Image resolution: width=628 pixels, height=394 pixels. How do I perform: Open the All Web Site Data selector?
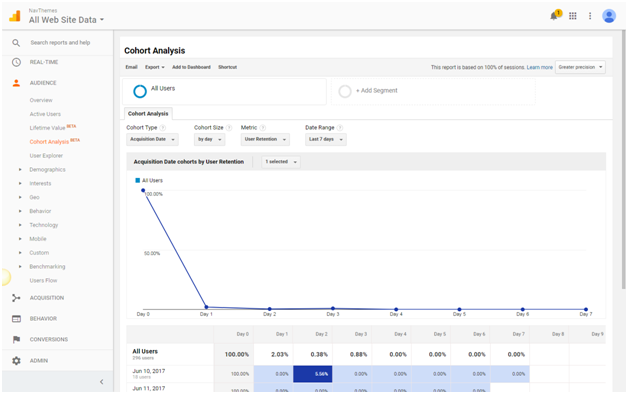tap(66, 20)
